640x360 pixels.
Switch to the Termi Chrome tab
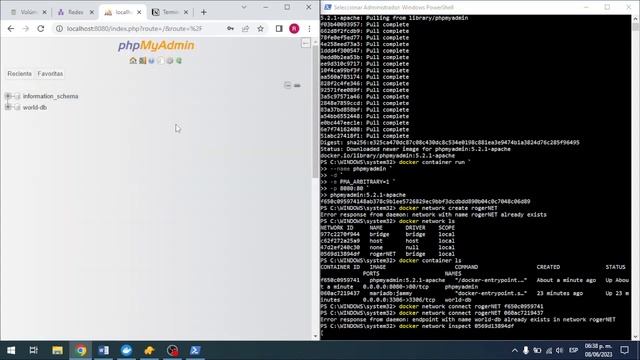coord(170,12)
